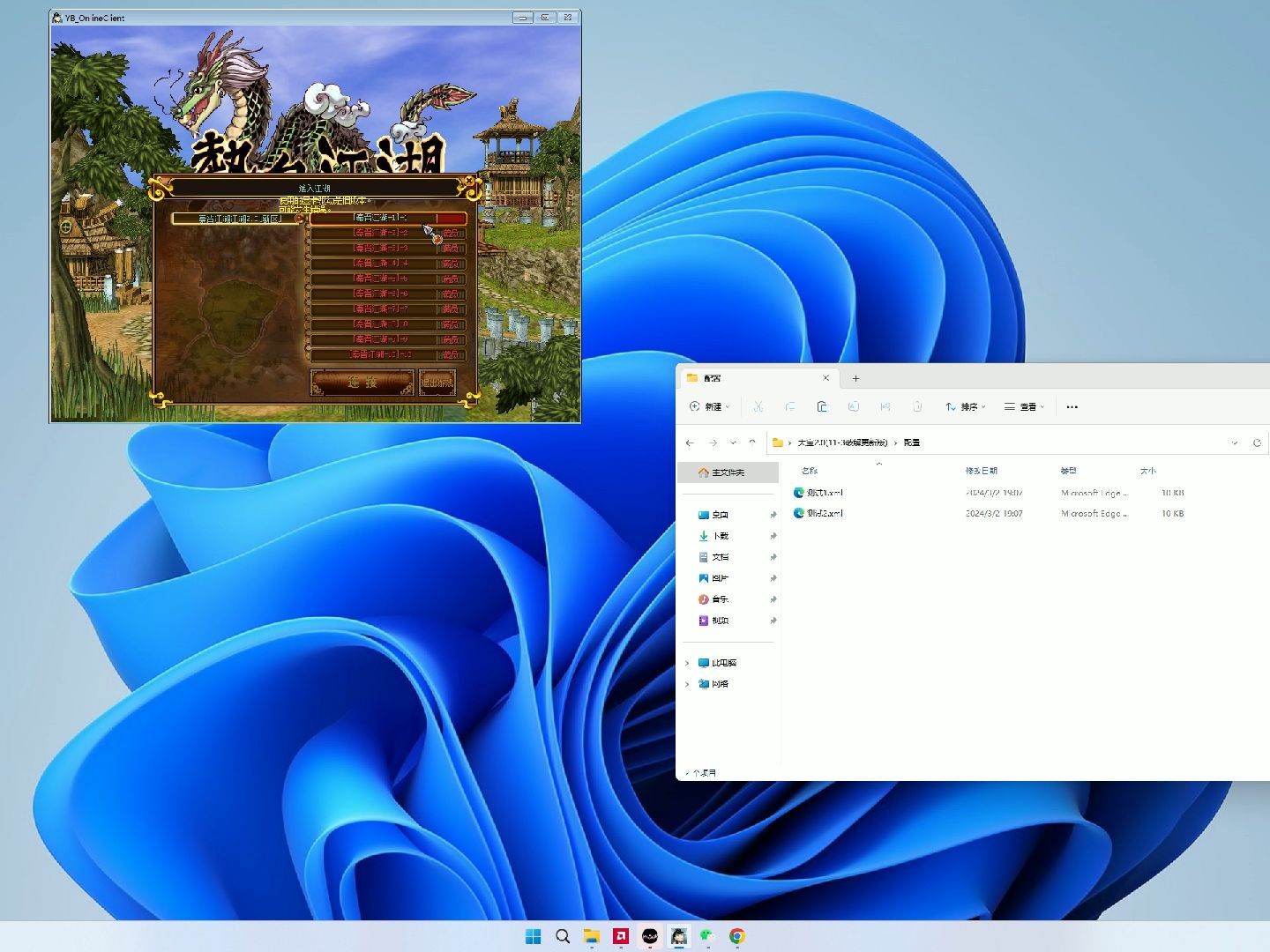Close the 配置 Explorer tab

[x=826, y=377]
